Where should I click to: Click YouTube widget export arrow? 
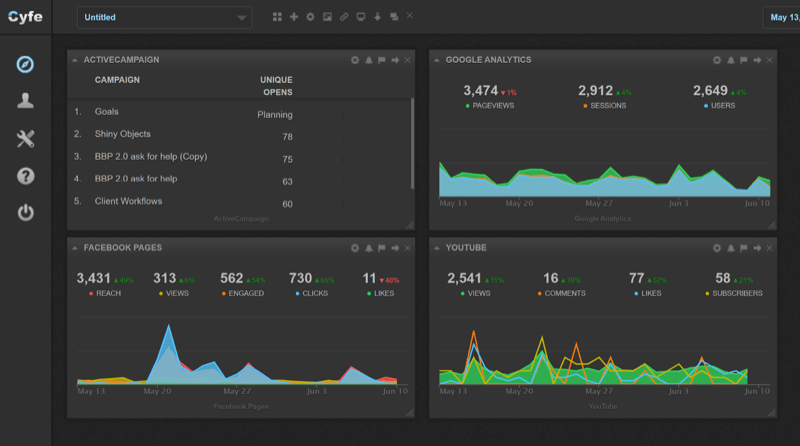click(x=757, y=248)
